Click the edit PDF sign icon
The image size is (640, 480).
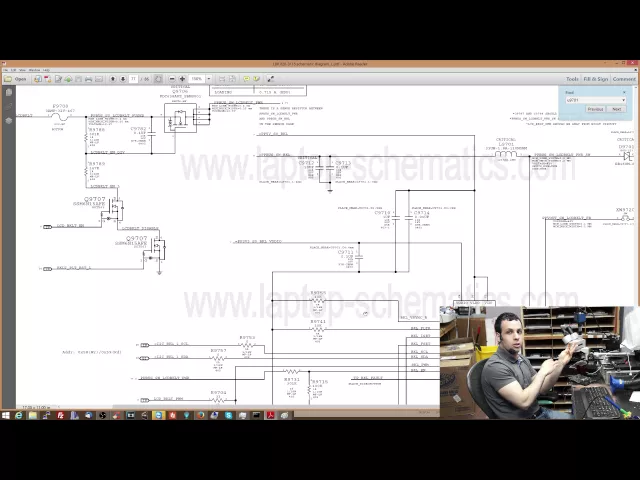pyautogui.click(x=58, y=79)
